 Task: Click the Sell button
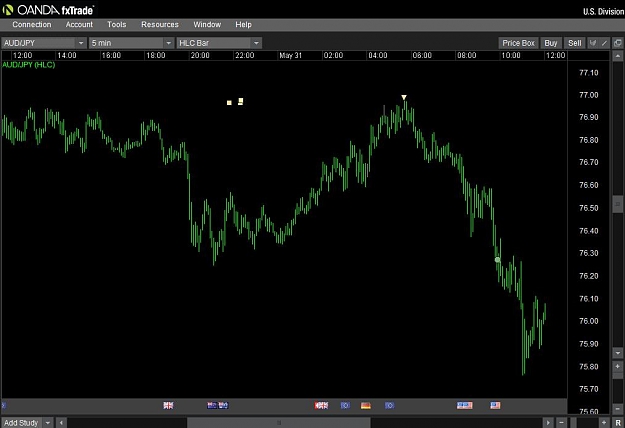(574, 43)
